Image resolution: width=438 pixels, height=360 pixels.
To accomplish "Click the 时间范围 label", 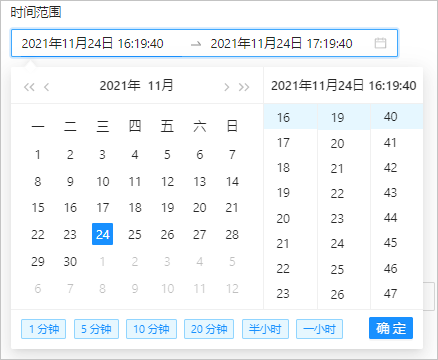I will tap(36, 12).
